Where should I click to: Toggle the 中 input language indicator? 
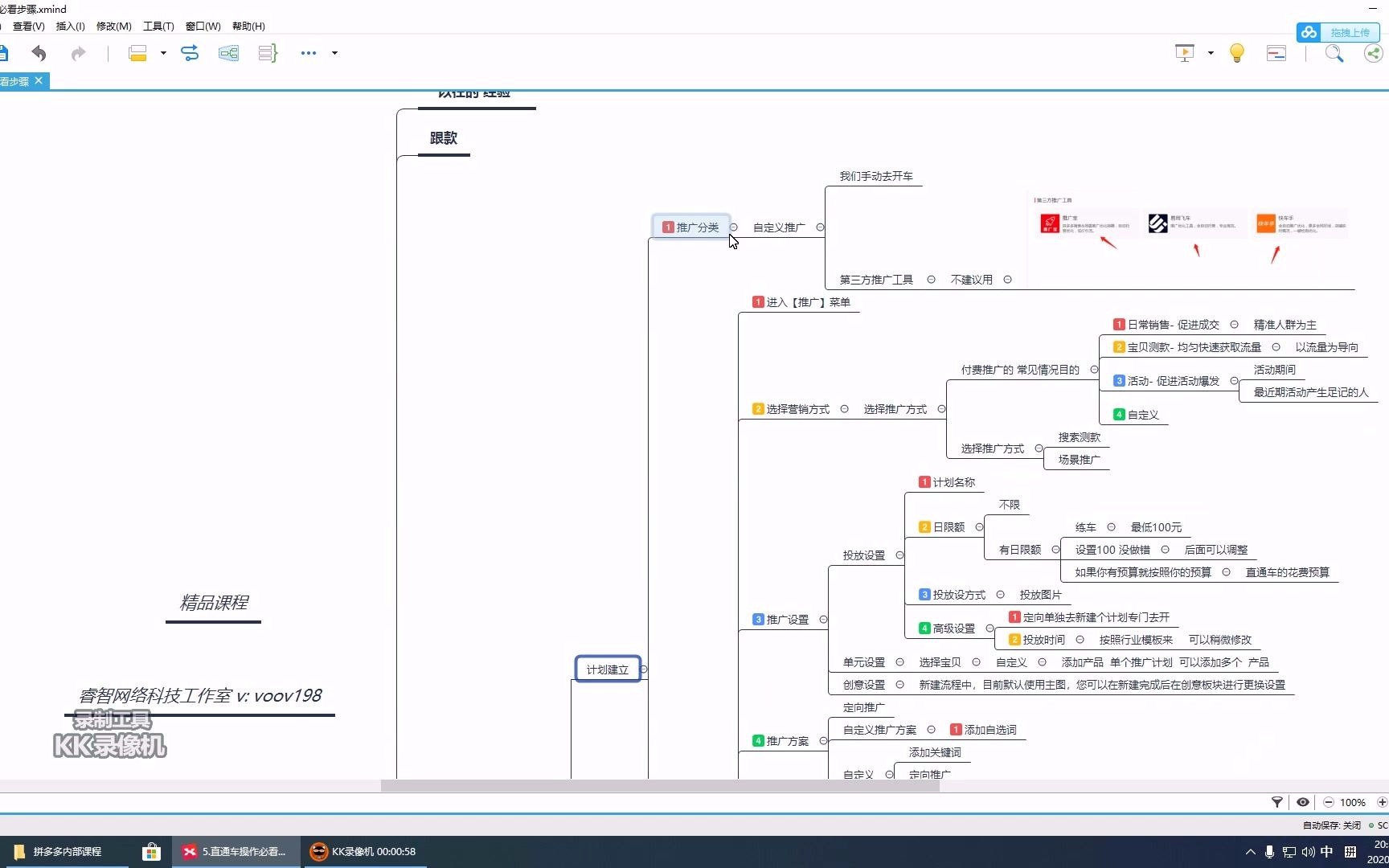(1327, 852)
